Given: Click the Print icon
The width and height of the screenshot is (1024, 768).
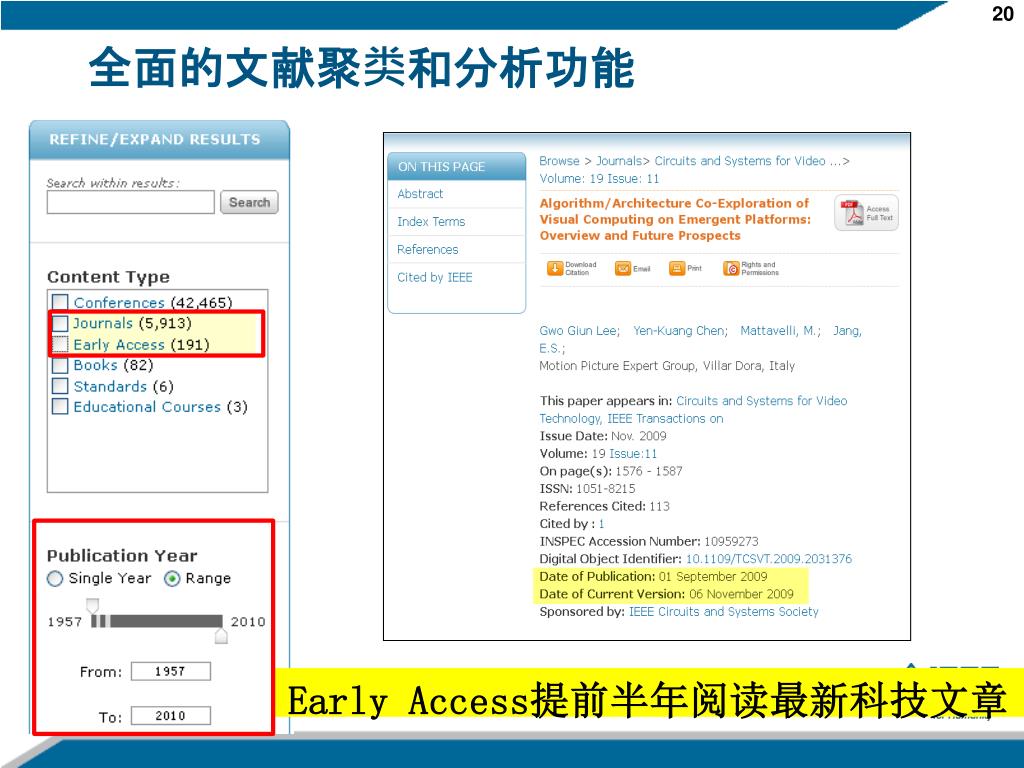Looking at the screenshot, I should pyautogui.click(x=677, y=268).
